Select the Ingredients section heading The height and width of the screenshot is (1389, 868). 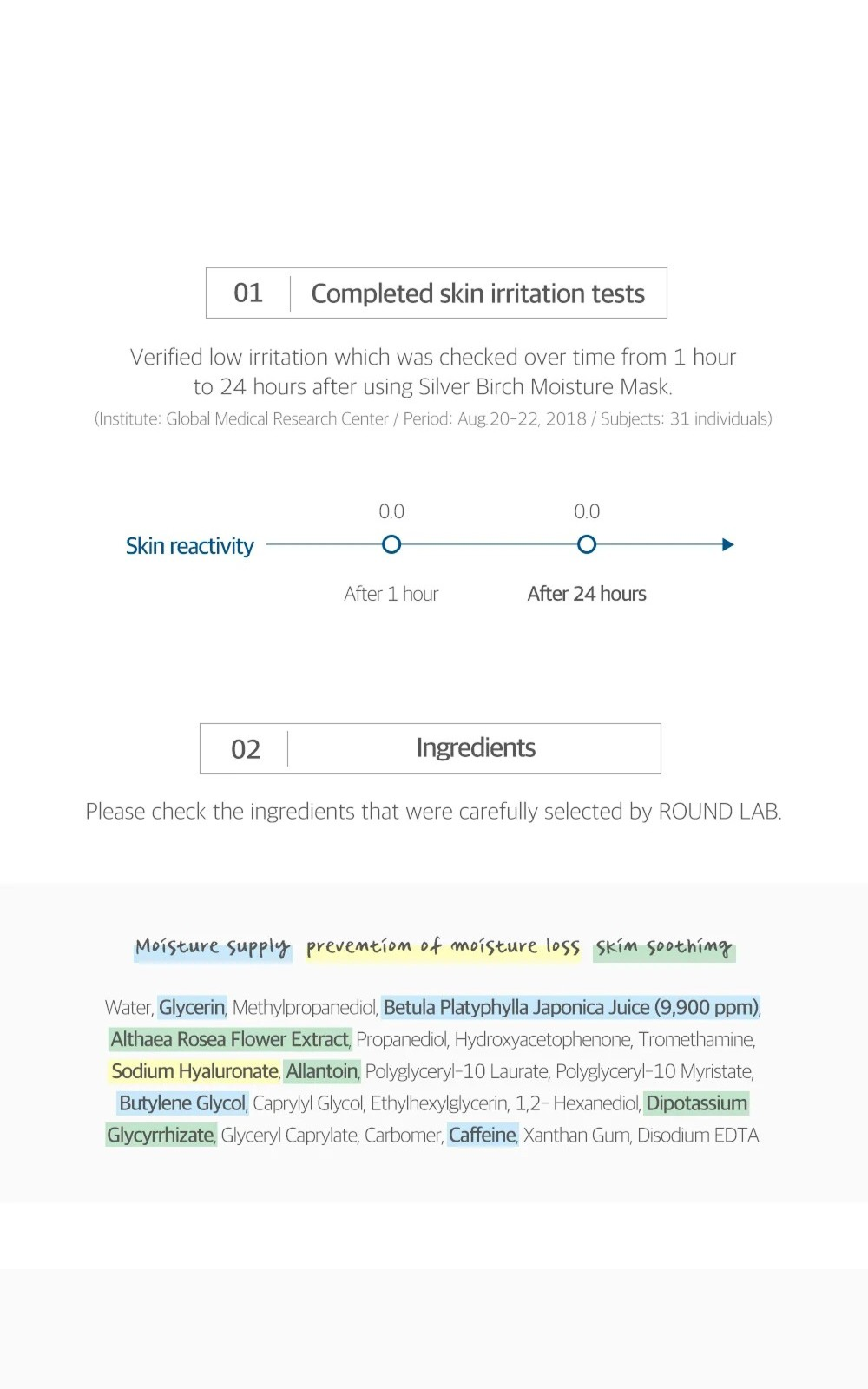tap(476, 747)
